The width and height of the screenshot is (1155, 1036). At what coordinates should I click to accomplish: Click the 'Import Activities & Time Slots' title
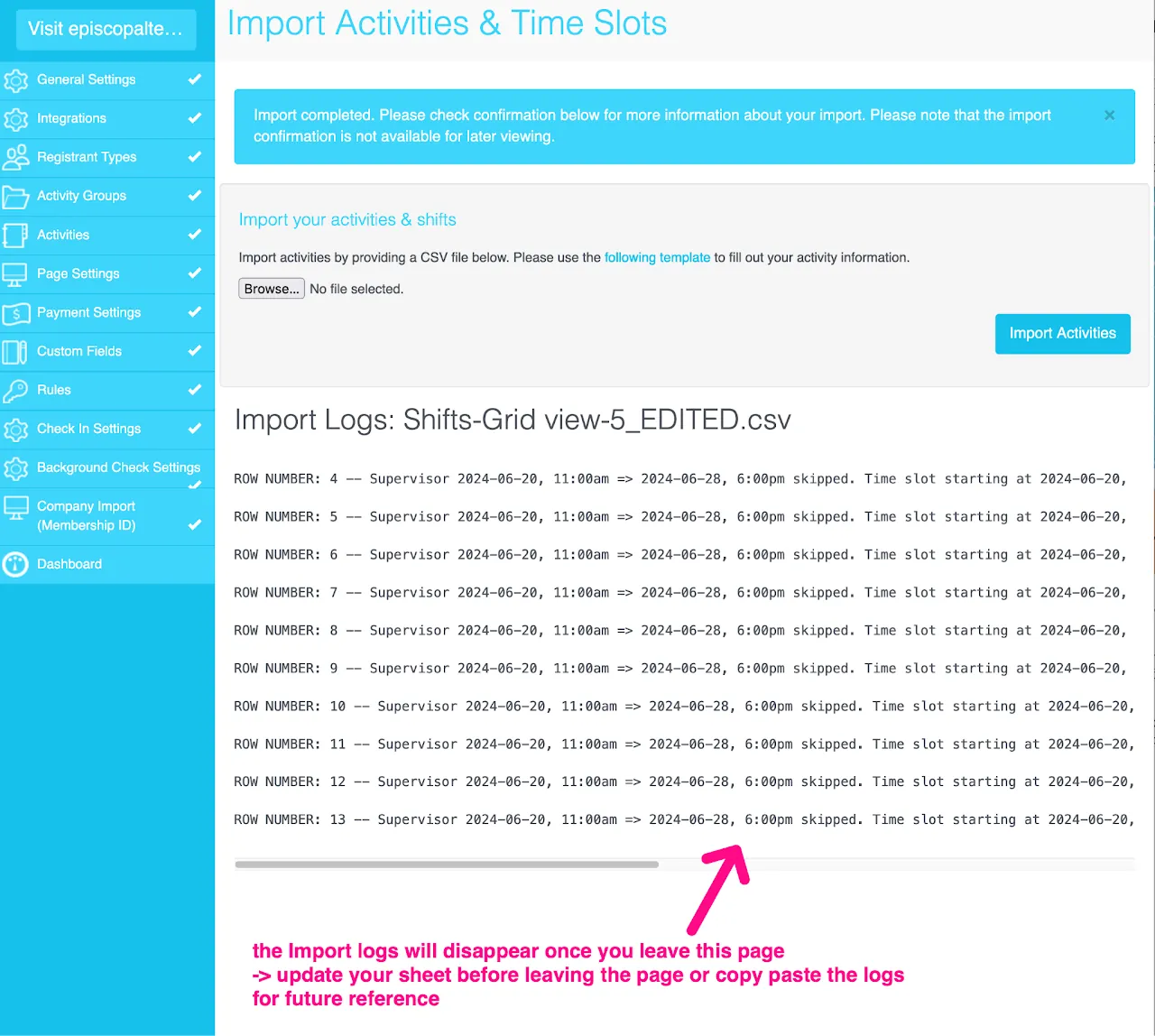click(x=447, y=23)
